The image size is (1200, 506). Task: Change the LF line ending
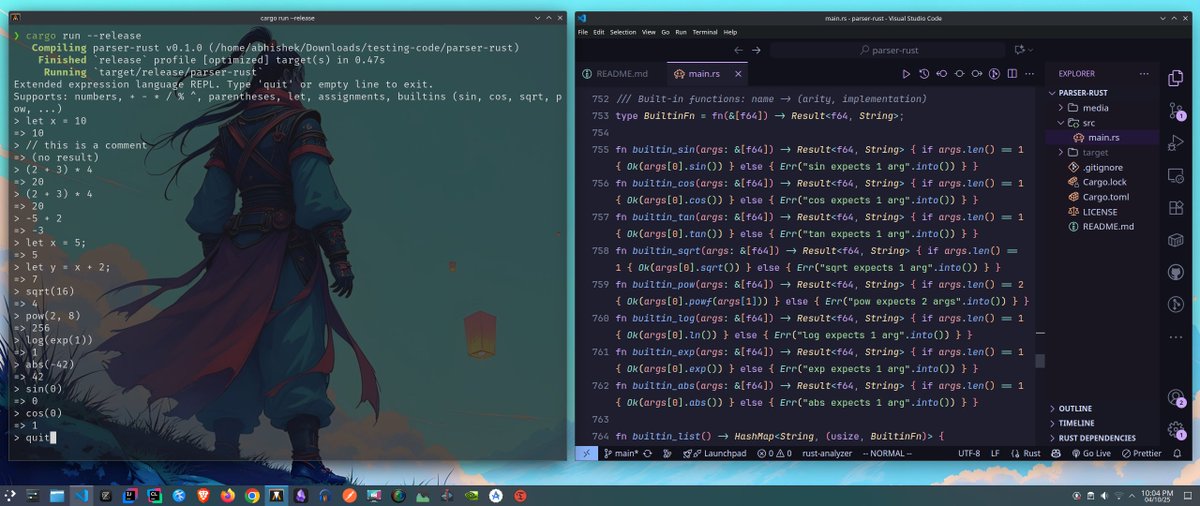(x=995, y=453)
